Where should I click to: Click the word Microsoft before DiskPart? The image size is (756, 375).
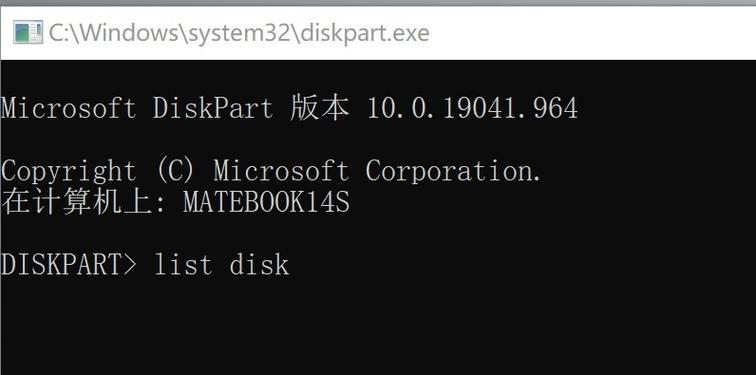pyautogui.click(x=68, y=108)
